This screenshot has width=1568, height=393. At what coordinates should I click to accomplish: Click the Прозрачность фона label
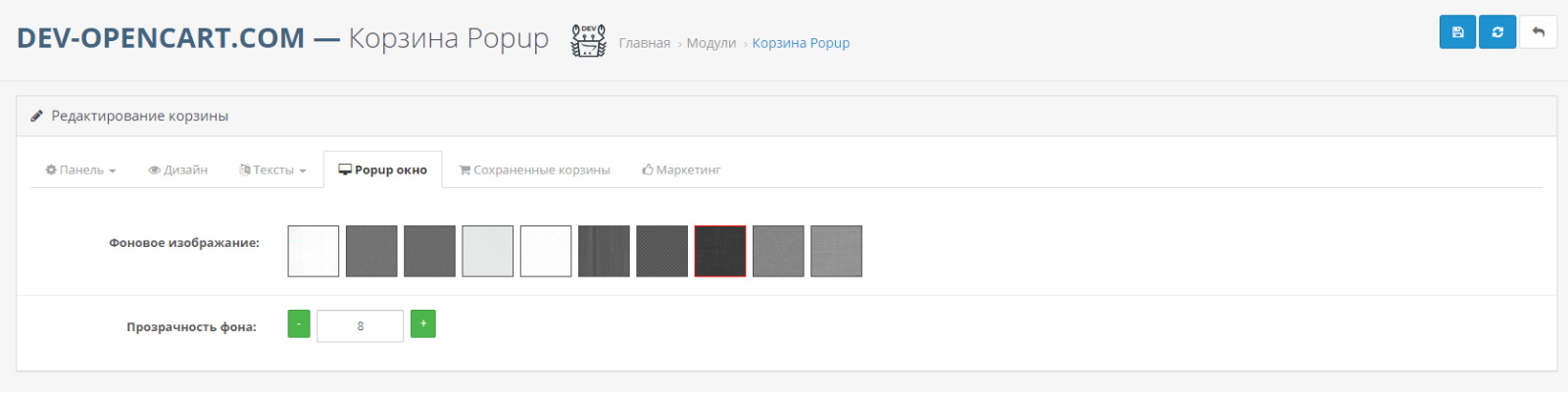coord(191,326)
